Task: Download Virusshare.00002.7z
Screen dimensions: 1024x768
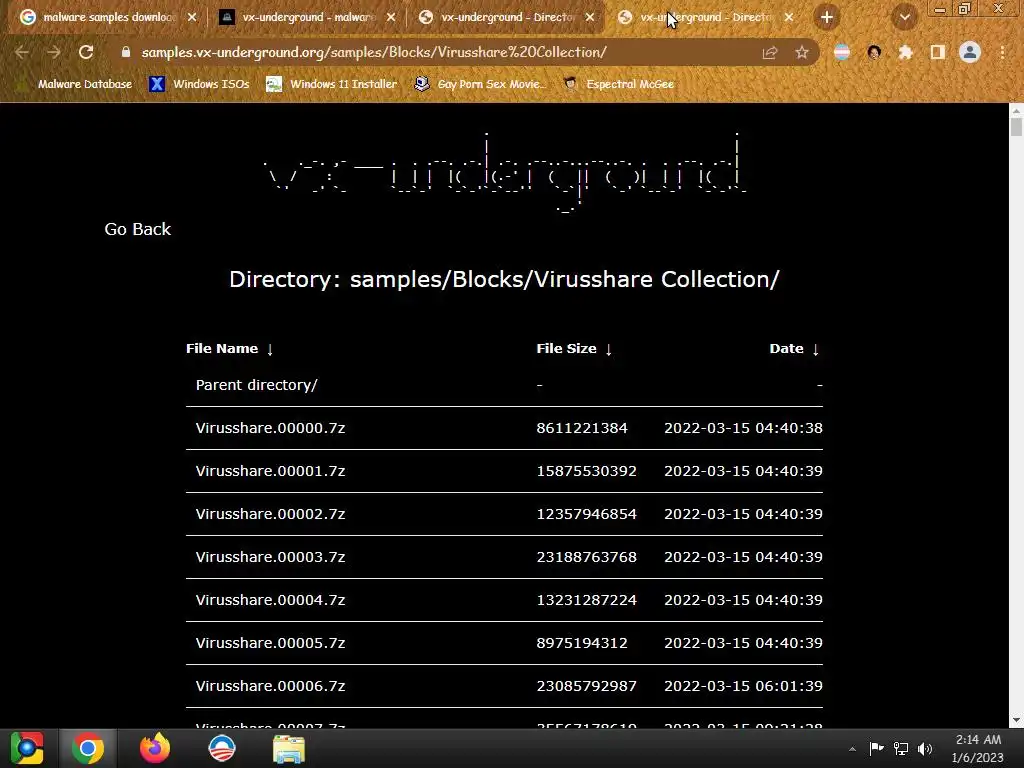Action: tap(270, 515)
